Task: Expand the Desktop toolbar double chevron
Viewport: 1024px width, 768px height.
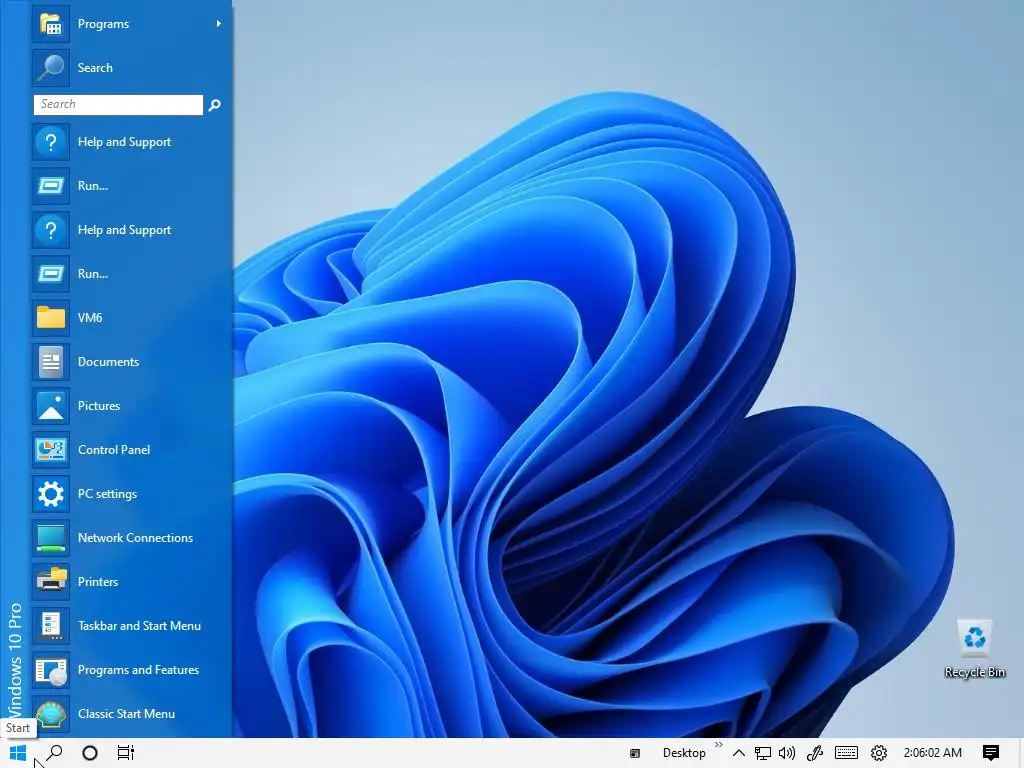Action: pyautogui.click(x=719, y=744)
